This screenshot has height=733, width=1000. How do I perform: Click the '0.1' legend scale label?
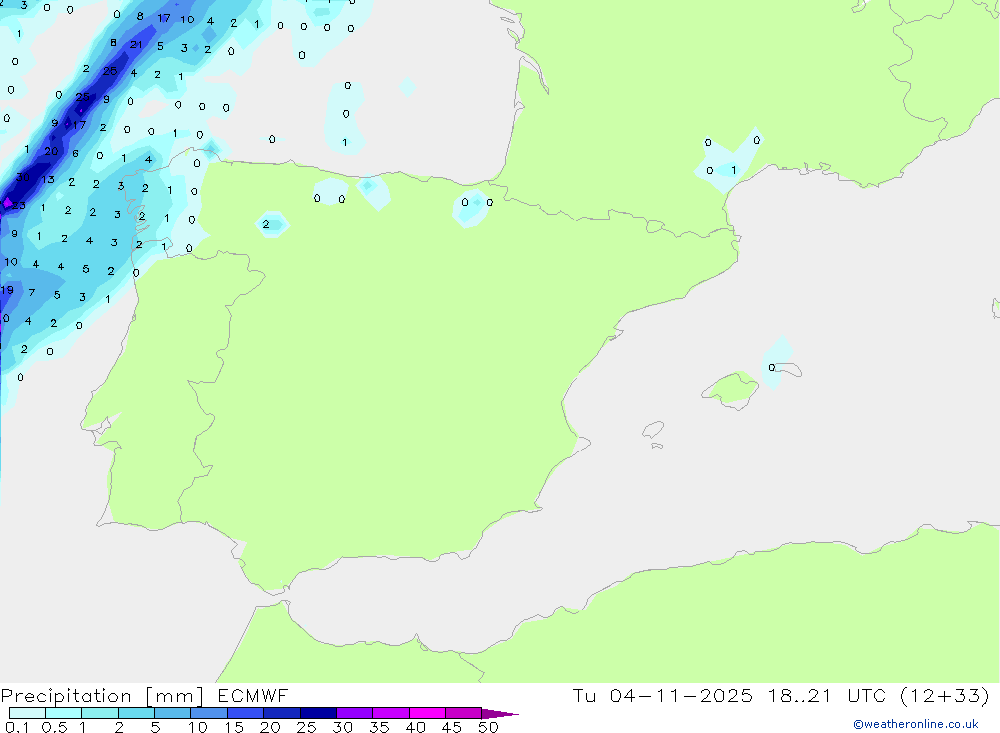[17, 727]
